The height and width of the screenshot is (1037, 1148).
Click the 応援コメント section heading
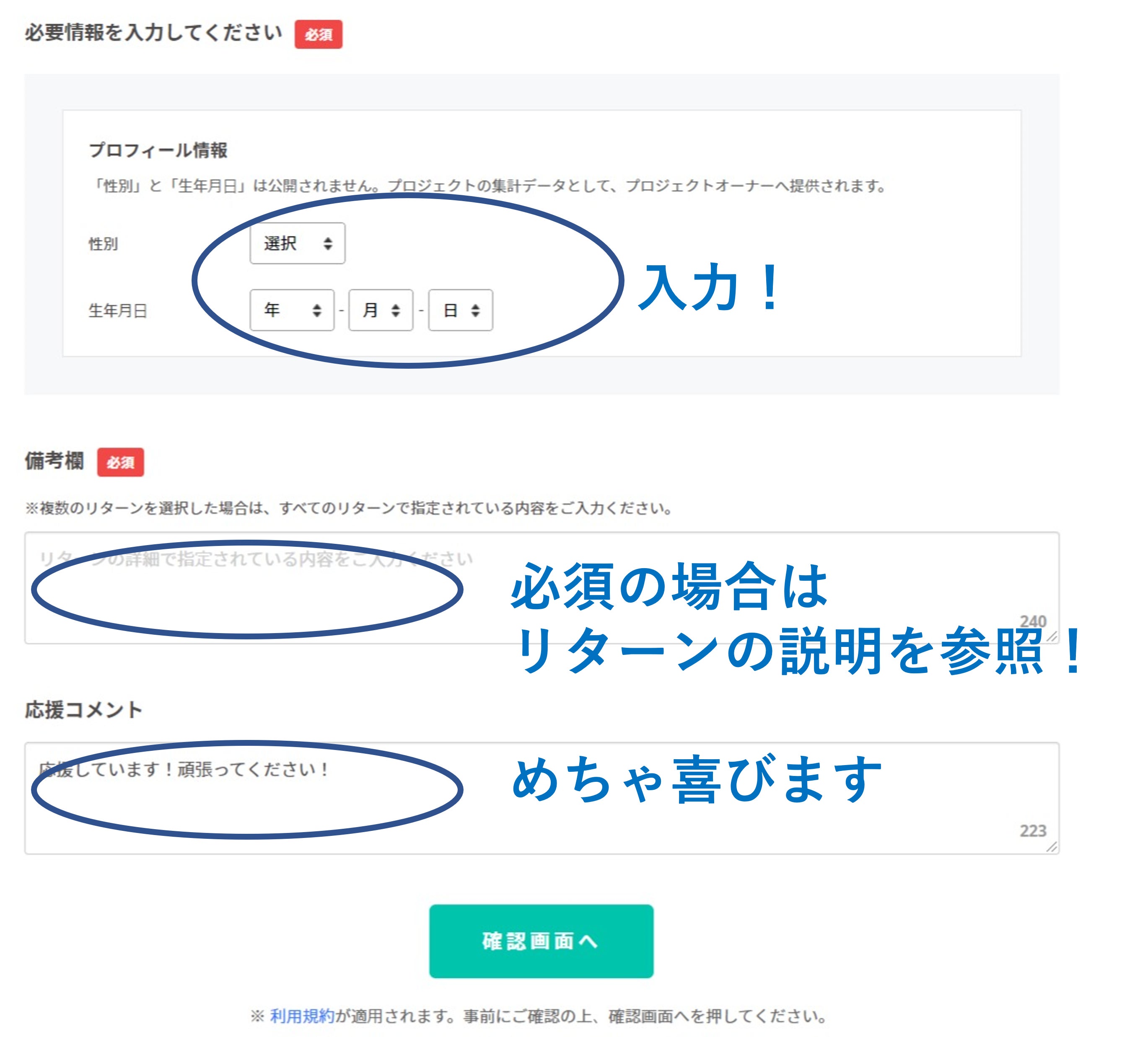84,710
